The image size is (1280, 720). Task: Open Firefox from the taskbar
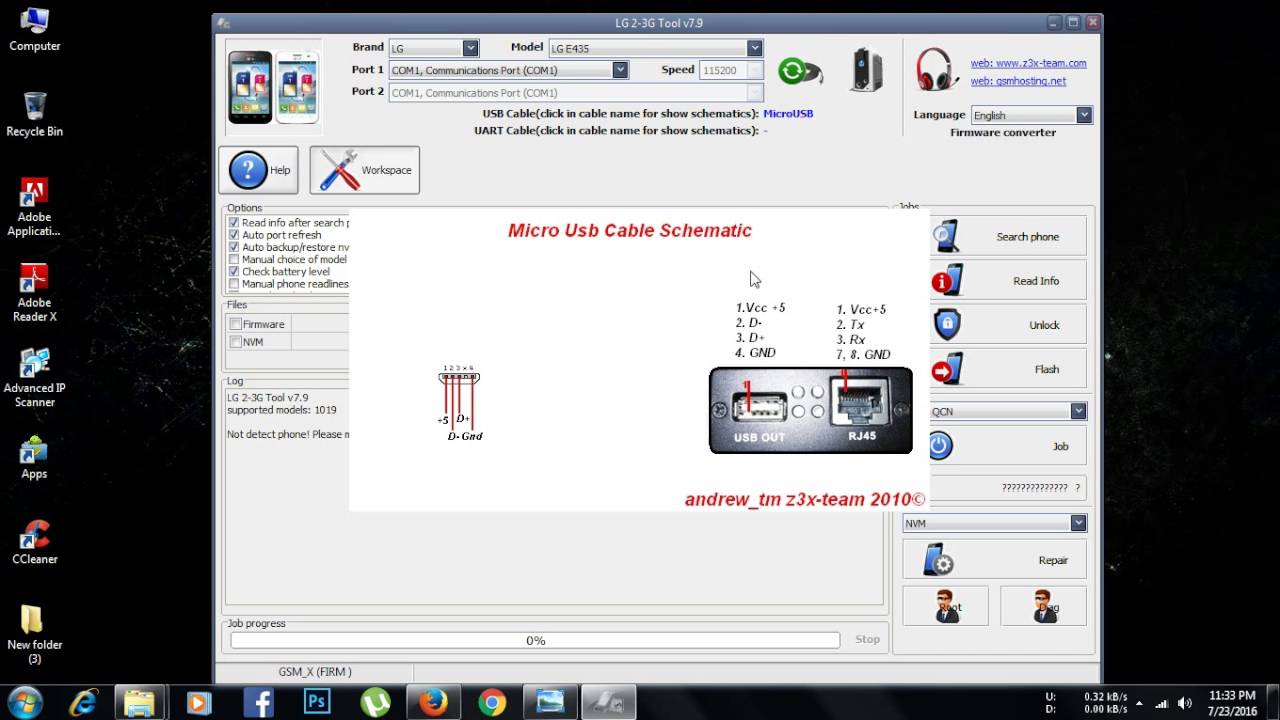tap(433, 702)
